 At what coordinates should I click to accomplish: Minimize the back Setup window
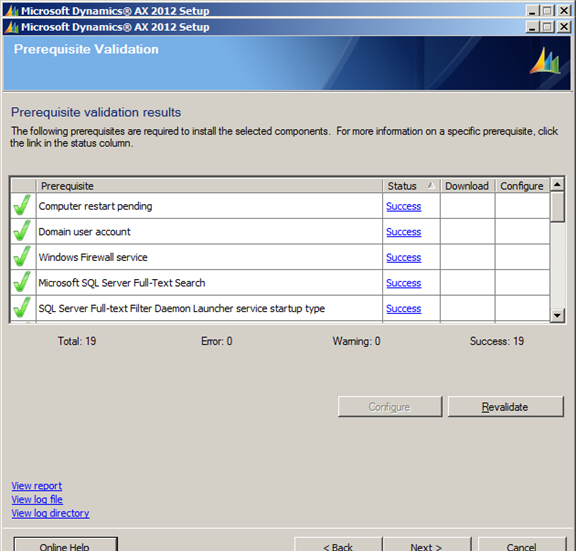click(x=532, y=11)
